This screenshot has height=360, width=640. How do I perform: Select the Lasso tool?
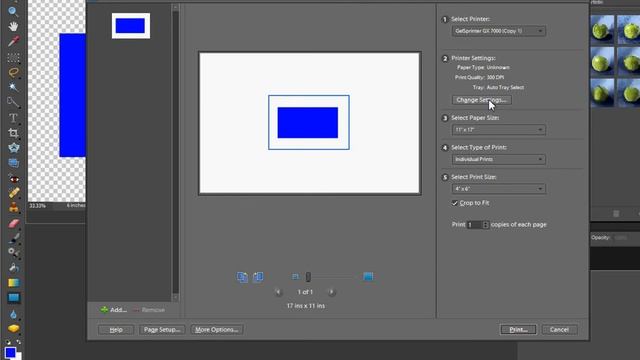click(13, 73)
